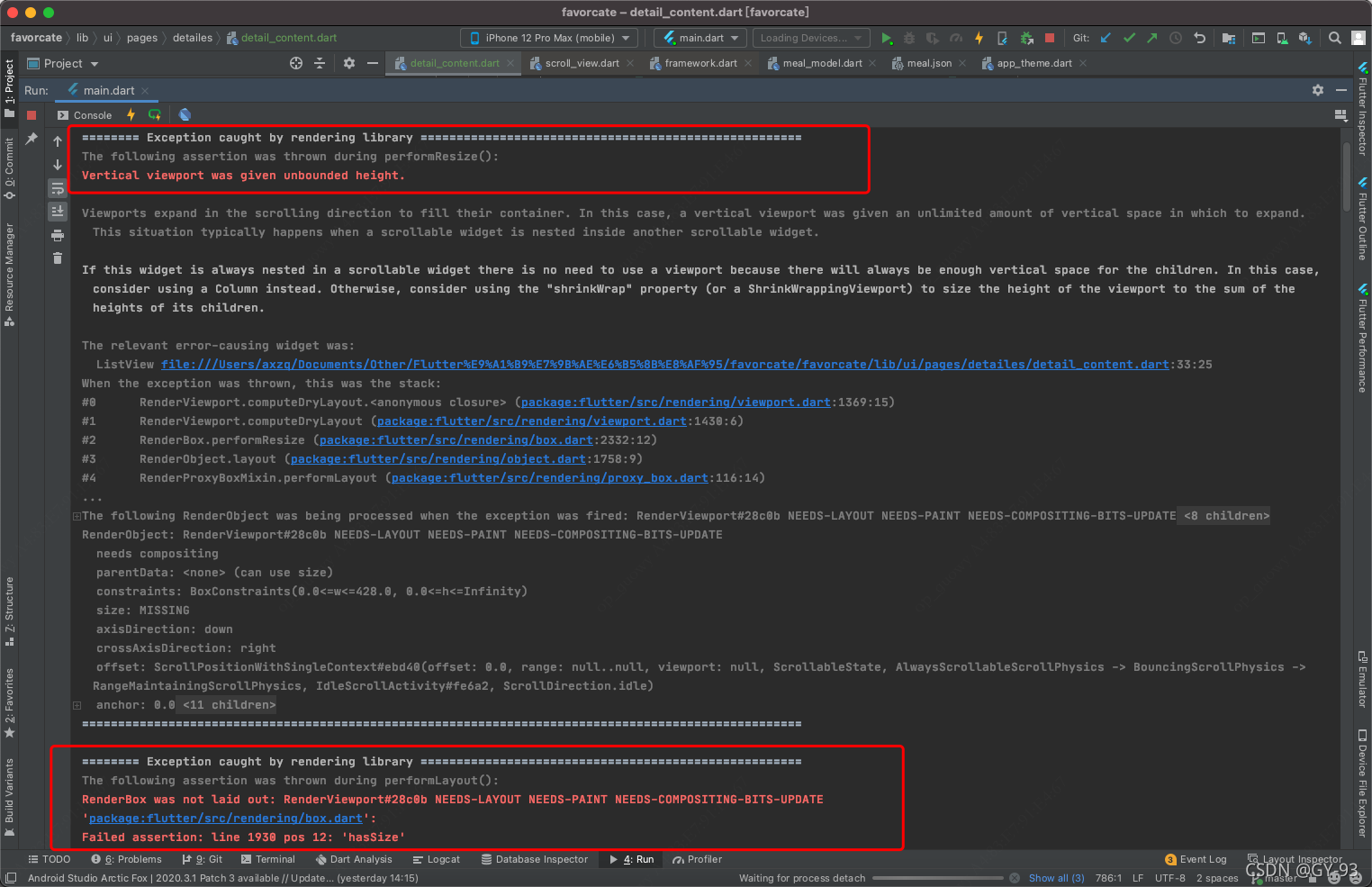
Task: Open box.dart link in stack frame #2
Action: [x=456, y=440]
